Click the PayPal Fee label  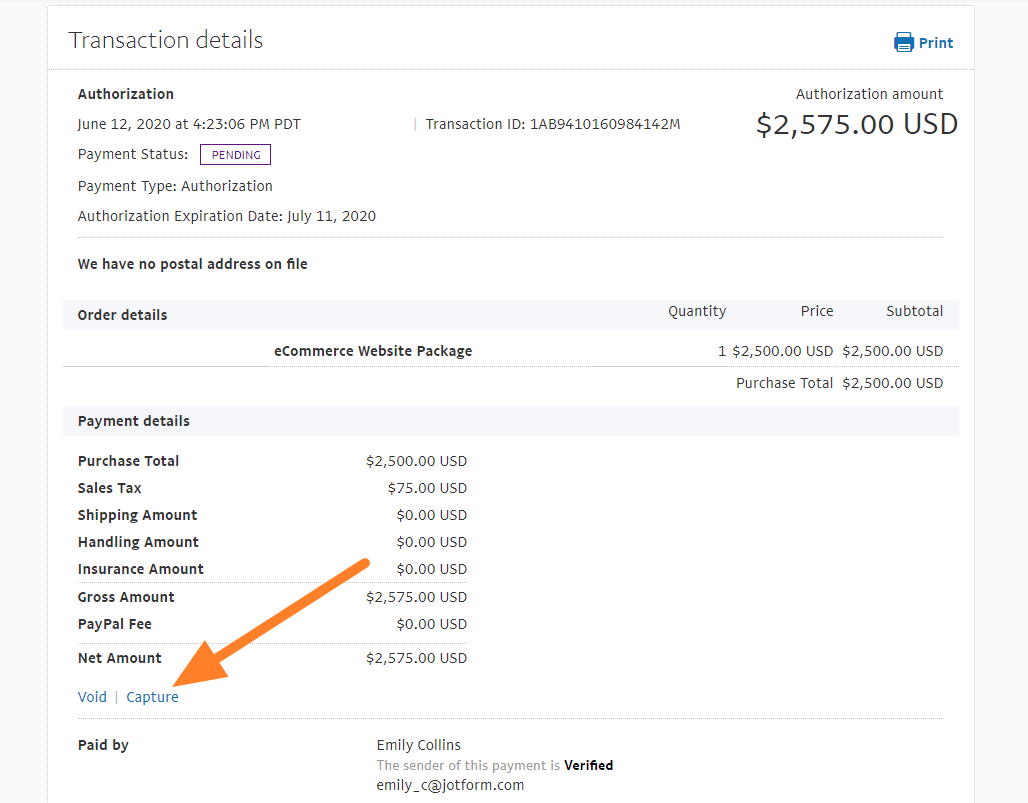pos(115,624)
